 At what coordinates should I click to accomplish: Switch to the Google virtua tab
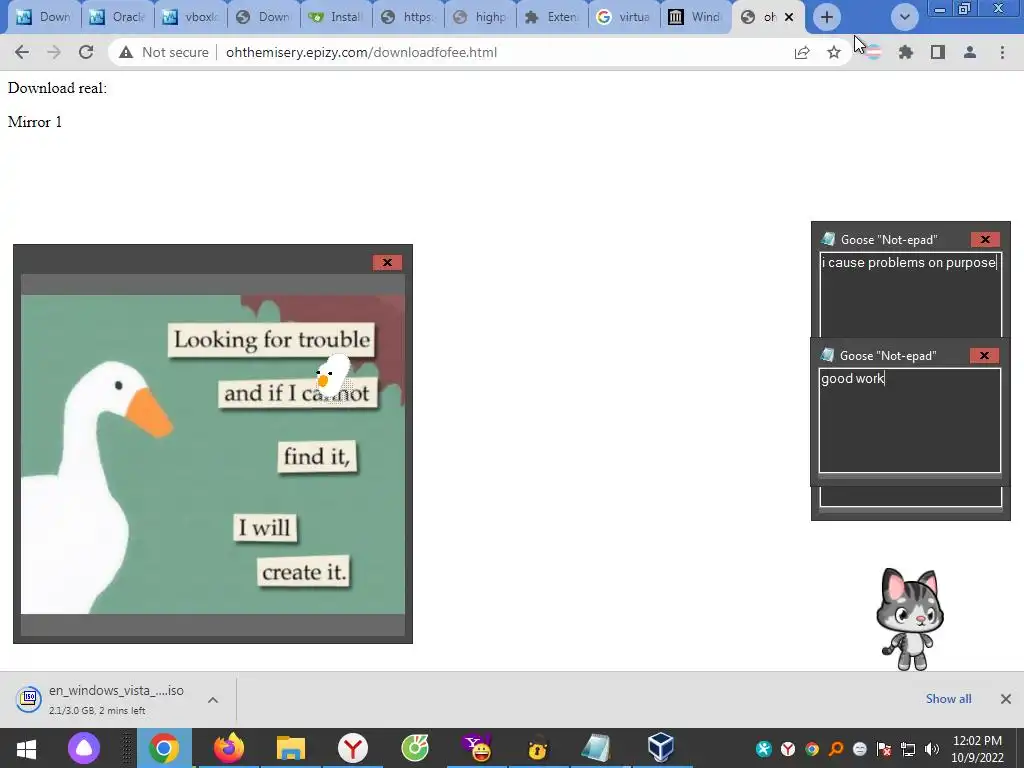(624, 17)
